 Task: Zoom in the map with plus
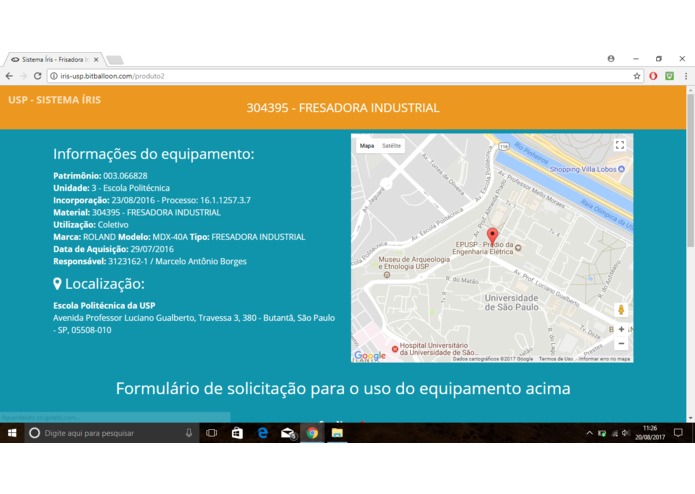[x=621, y=329]
